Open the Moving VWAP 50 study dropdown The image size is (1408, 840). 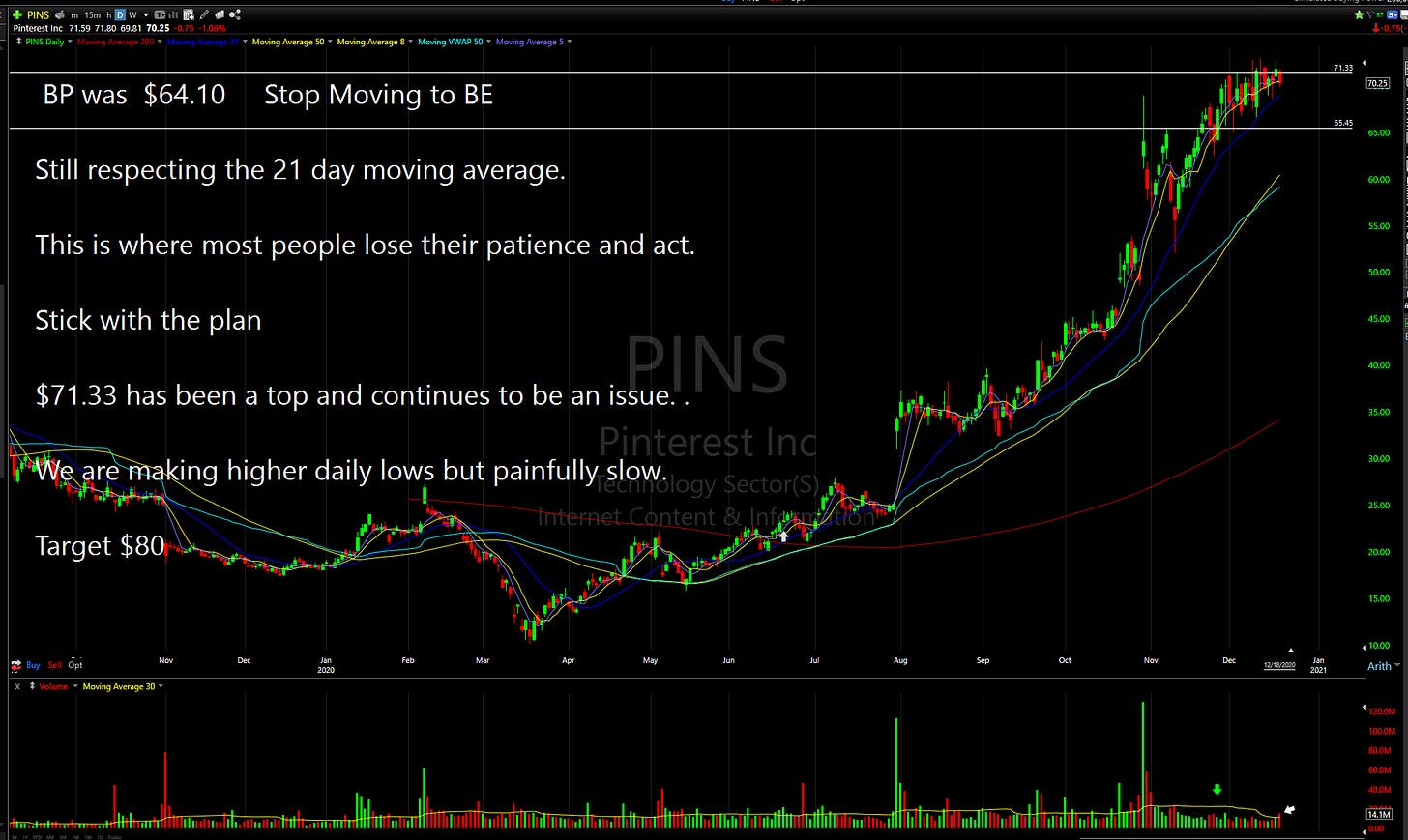point(488,42)
